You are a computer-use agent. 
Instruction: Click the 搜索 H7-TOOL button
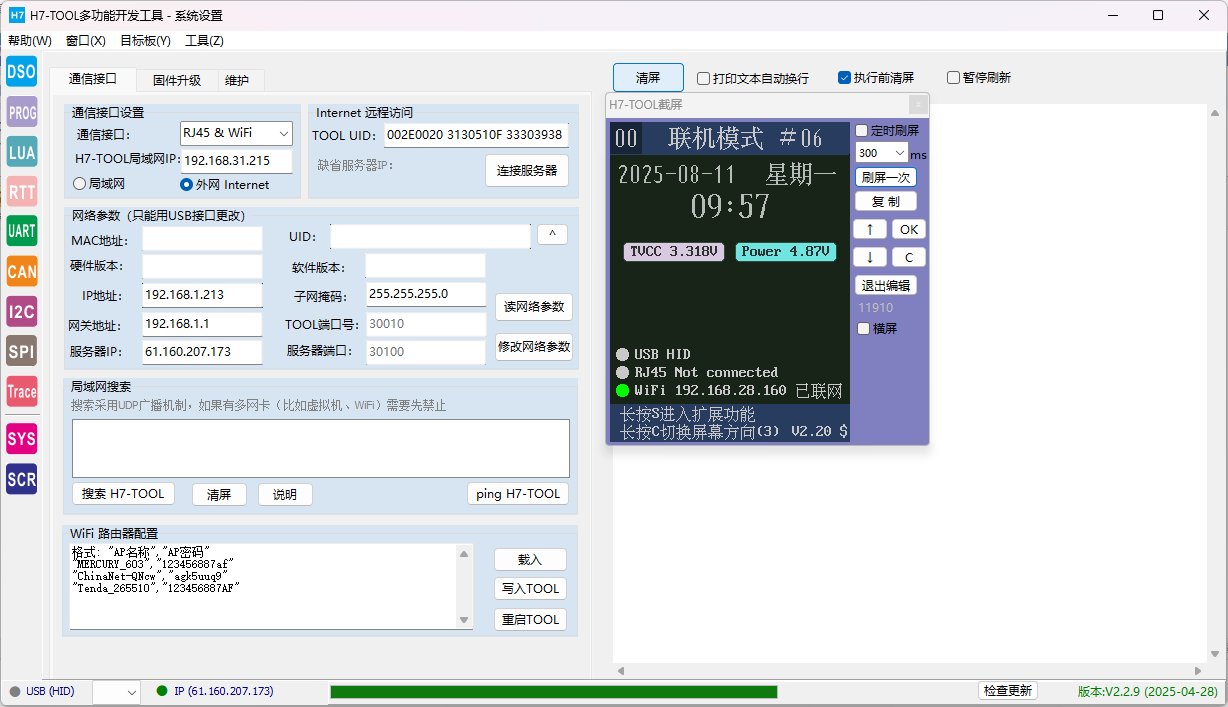123,494
